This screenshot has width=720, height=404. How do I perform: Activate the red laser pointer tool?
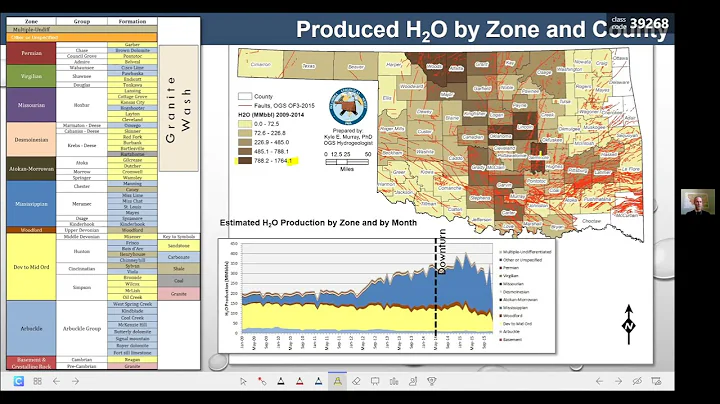click(262, 381)
